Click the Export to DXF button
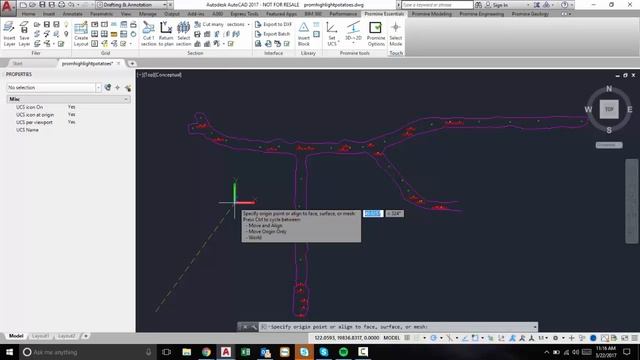The image size is (640, 360). [x=273, y=24]
